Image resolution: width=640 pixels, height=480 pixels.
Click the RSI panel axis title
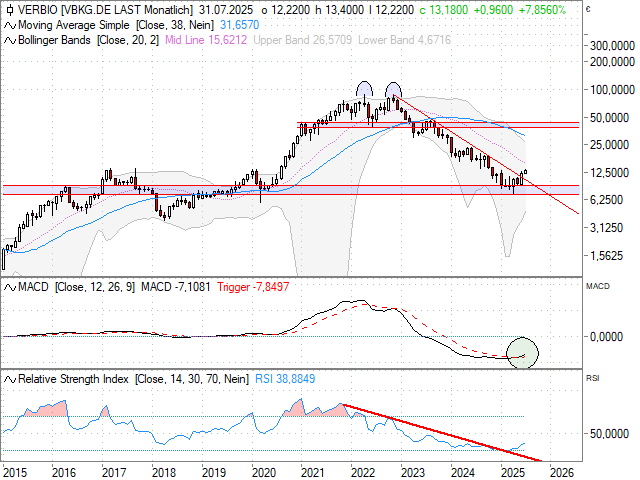(x=592, y=378)
